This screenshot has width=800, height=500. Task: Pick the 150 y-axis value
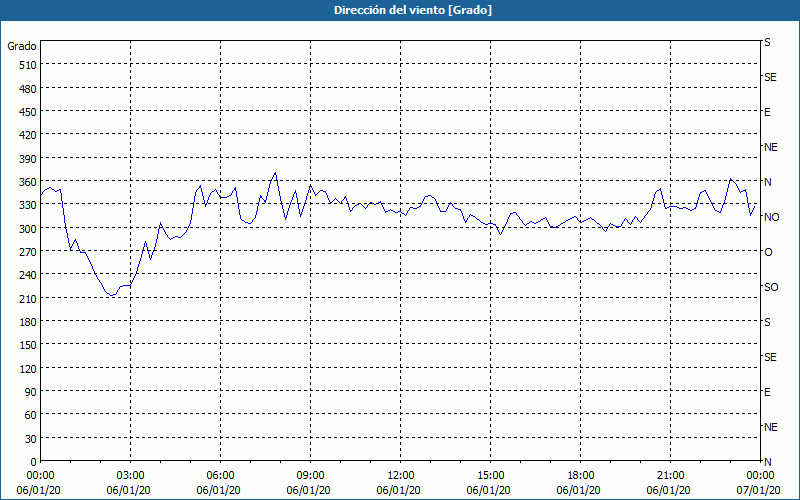[x=28, y=345]
